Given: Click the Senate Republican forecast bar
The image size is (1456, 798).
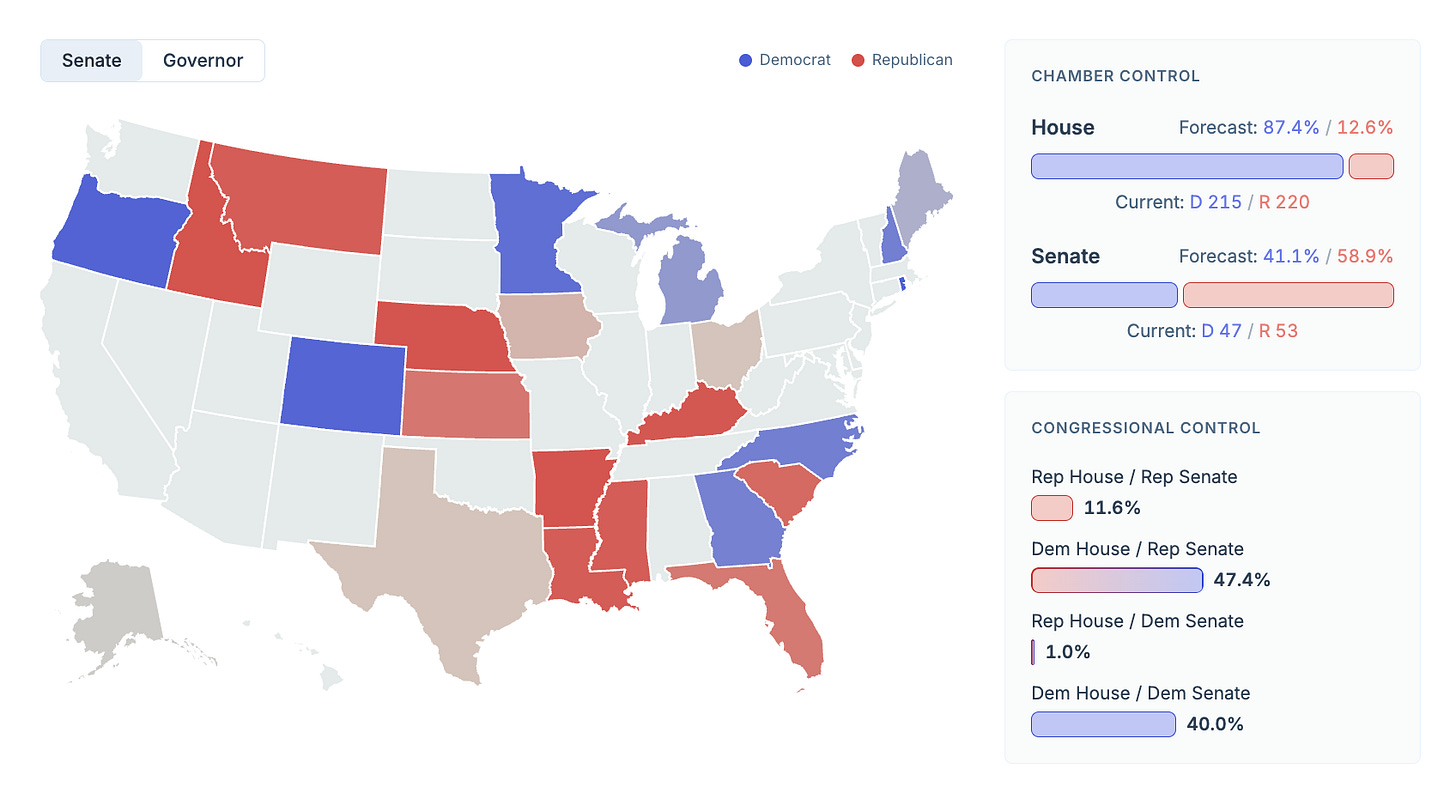Looking at the screenshot, I should pos(1288,295).
